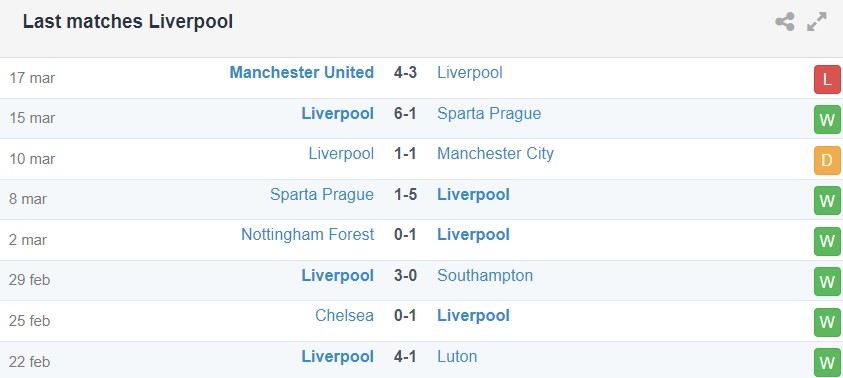The image size is (843, 378).
Task: Open the Manchester City team link
Action: [x=495, y=154]
